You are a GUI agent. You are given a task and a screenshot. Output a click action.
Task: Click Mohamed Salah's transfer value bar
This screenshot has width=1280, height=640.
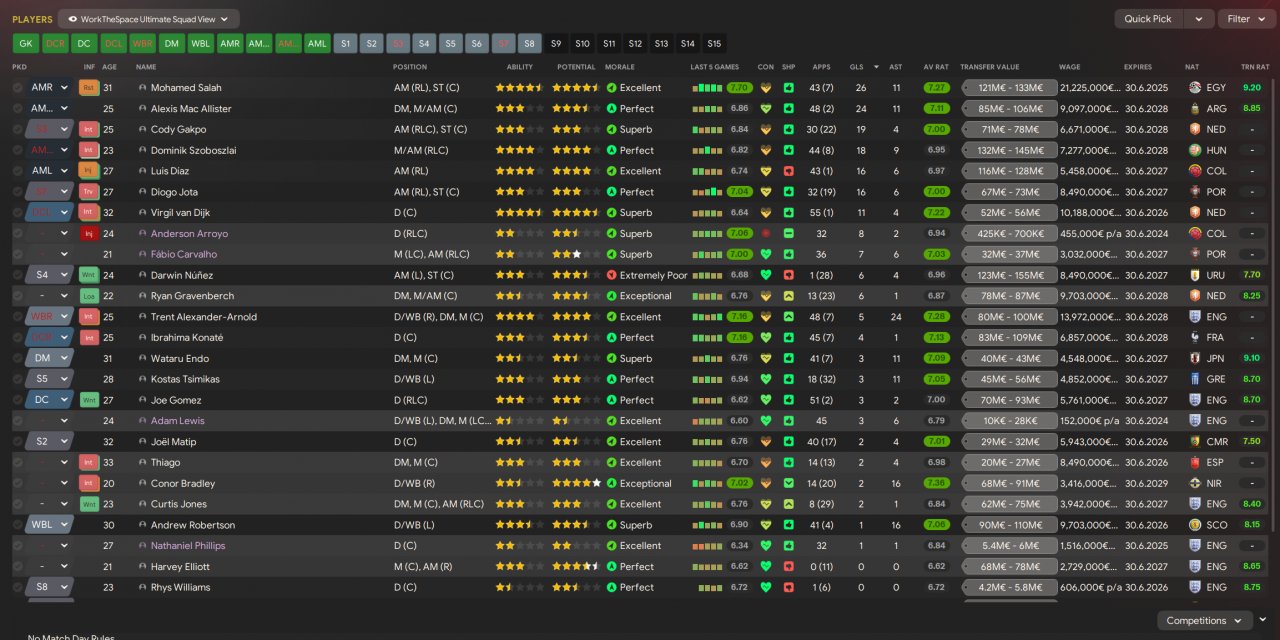coord(1010,88)
